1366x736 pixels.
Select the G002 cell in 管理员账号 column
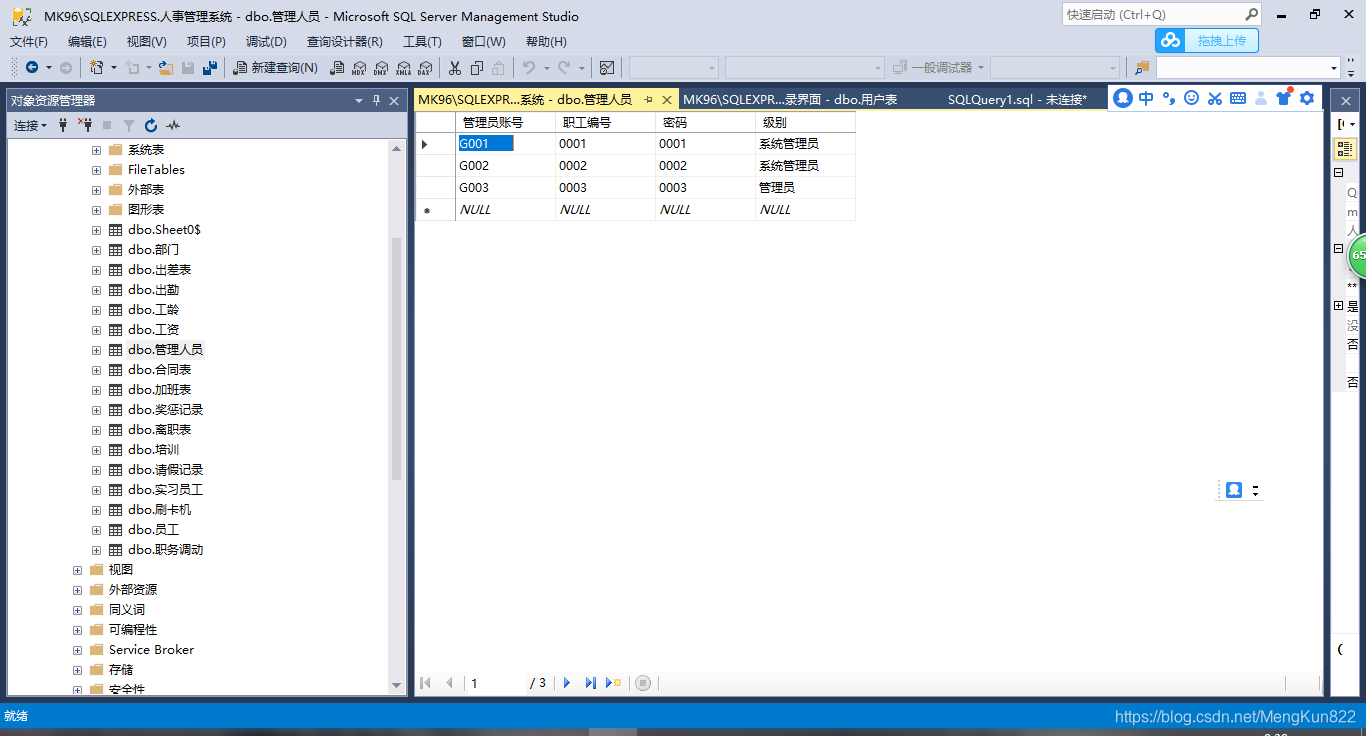(x=505, y=166)
